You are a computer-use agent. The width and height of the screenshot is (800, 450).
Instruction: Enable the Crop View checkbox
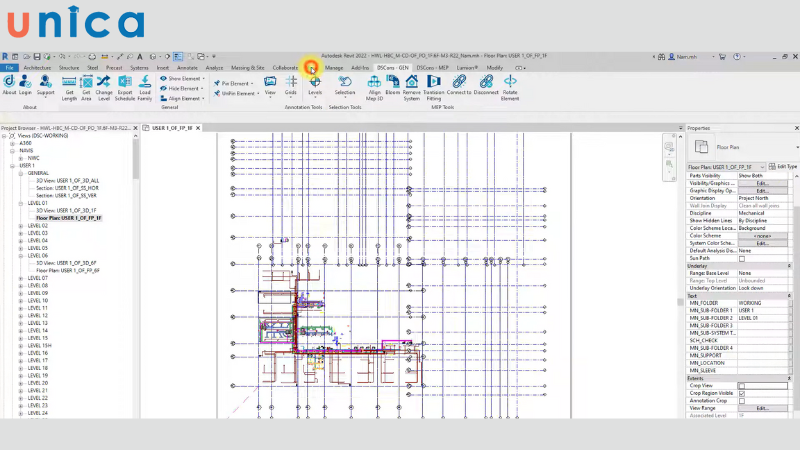(741, 385)
